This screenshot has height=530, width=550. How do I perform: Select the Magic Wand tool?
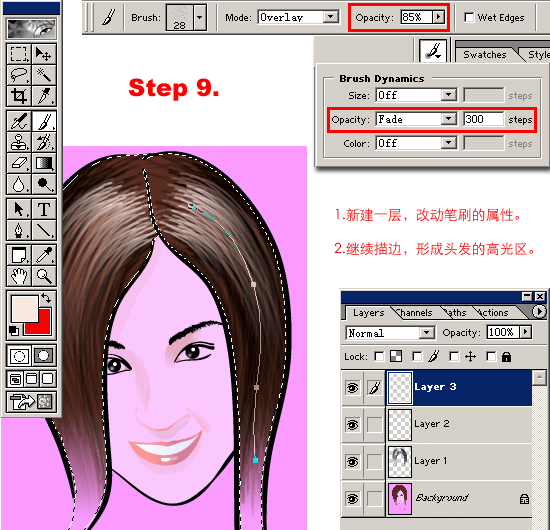coord(44,75)
